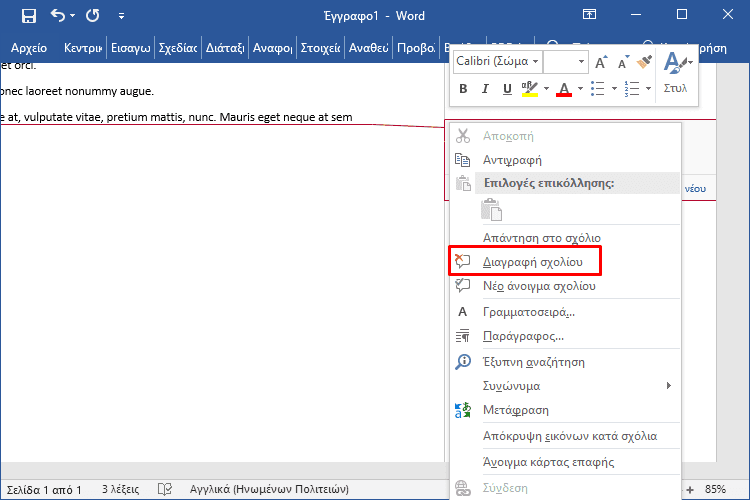The image size is (750, 500).
Task: Click language Αγγλικά (Ηνωμένων Πολιτειών)
Action: tap(269, 489)
